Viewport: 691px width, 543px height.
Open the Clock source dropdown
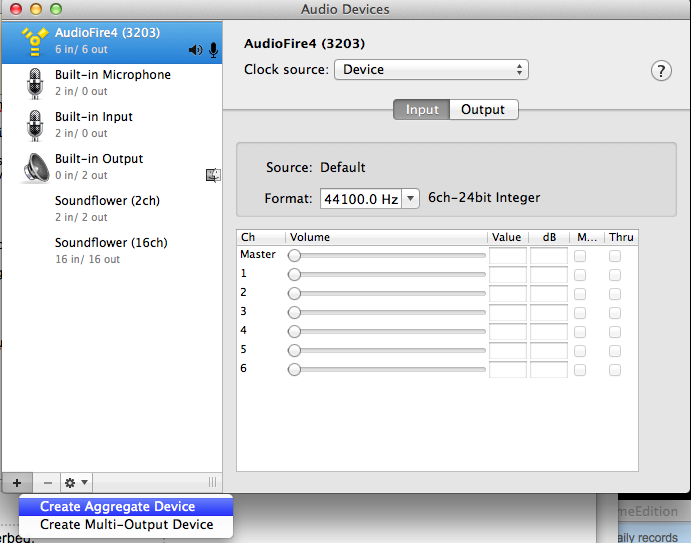point(431,70)
